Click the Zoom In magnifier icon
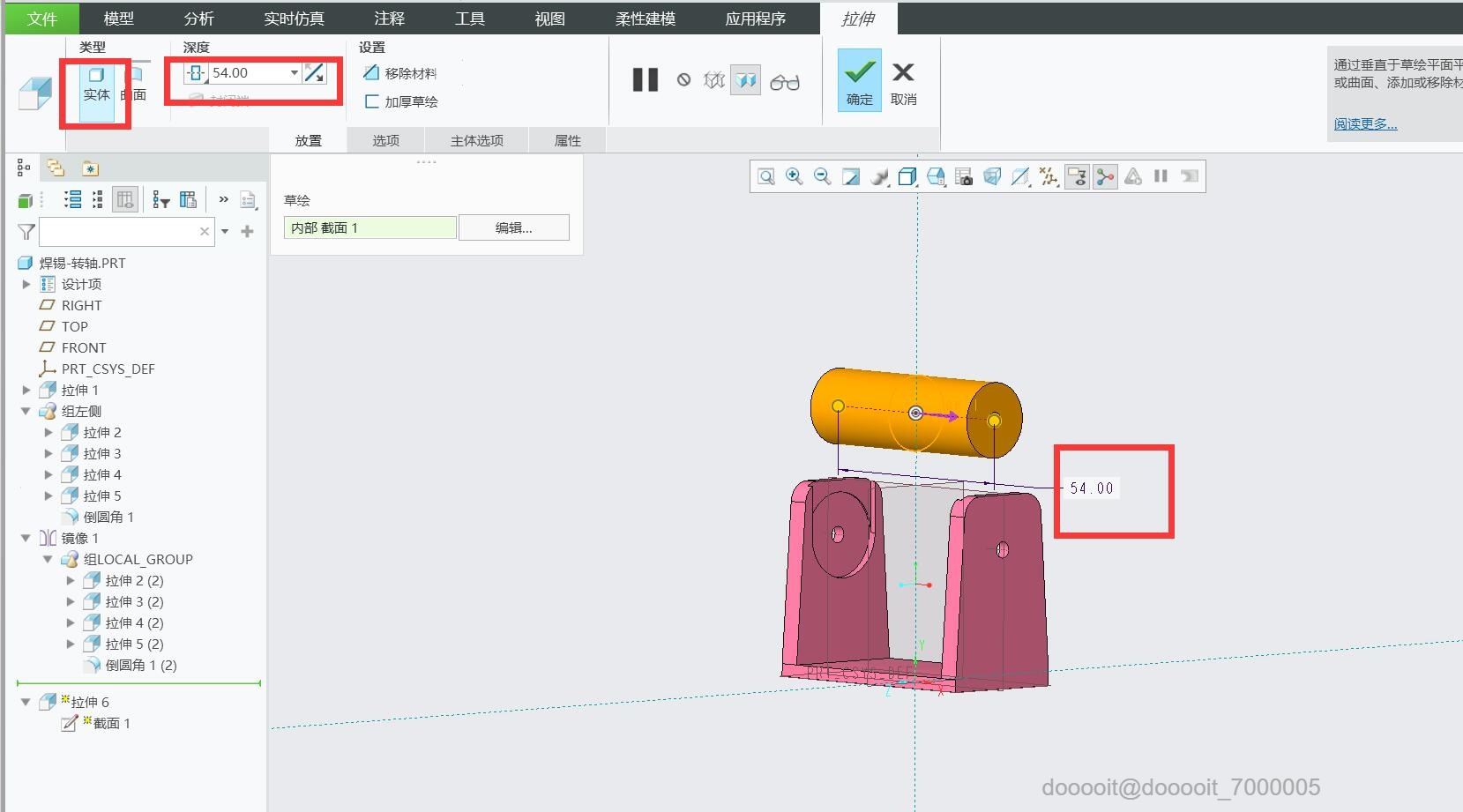Image resolution: width=1463 pixels, height=812 pixels. [794, 176]
